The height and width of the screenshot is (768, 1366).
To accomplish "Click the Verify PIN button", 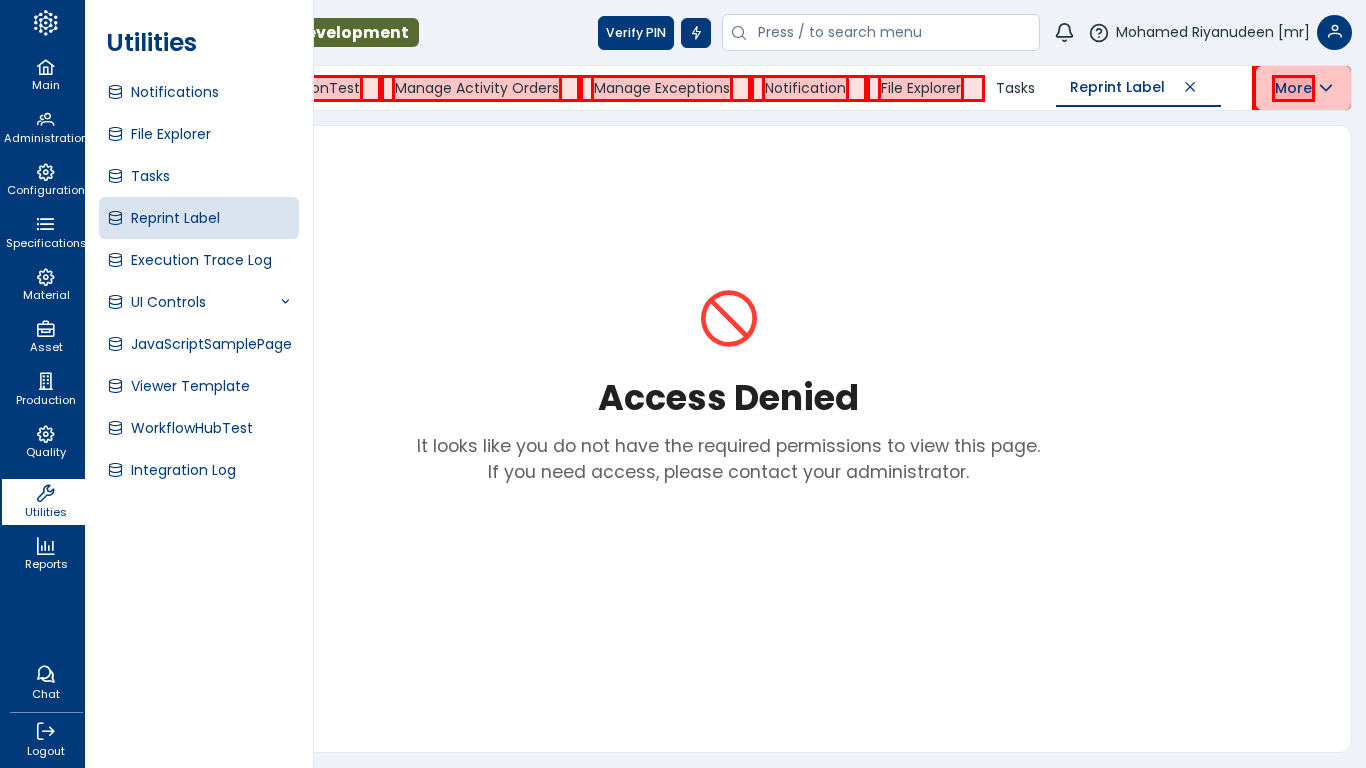I will pos(636,33).
